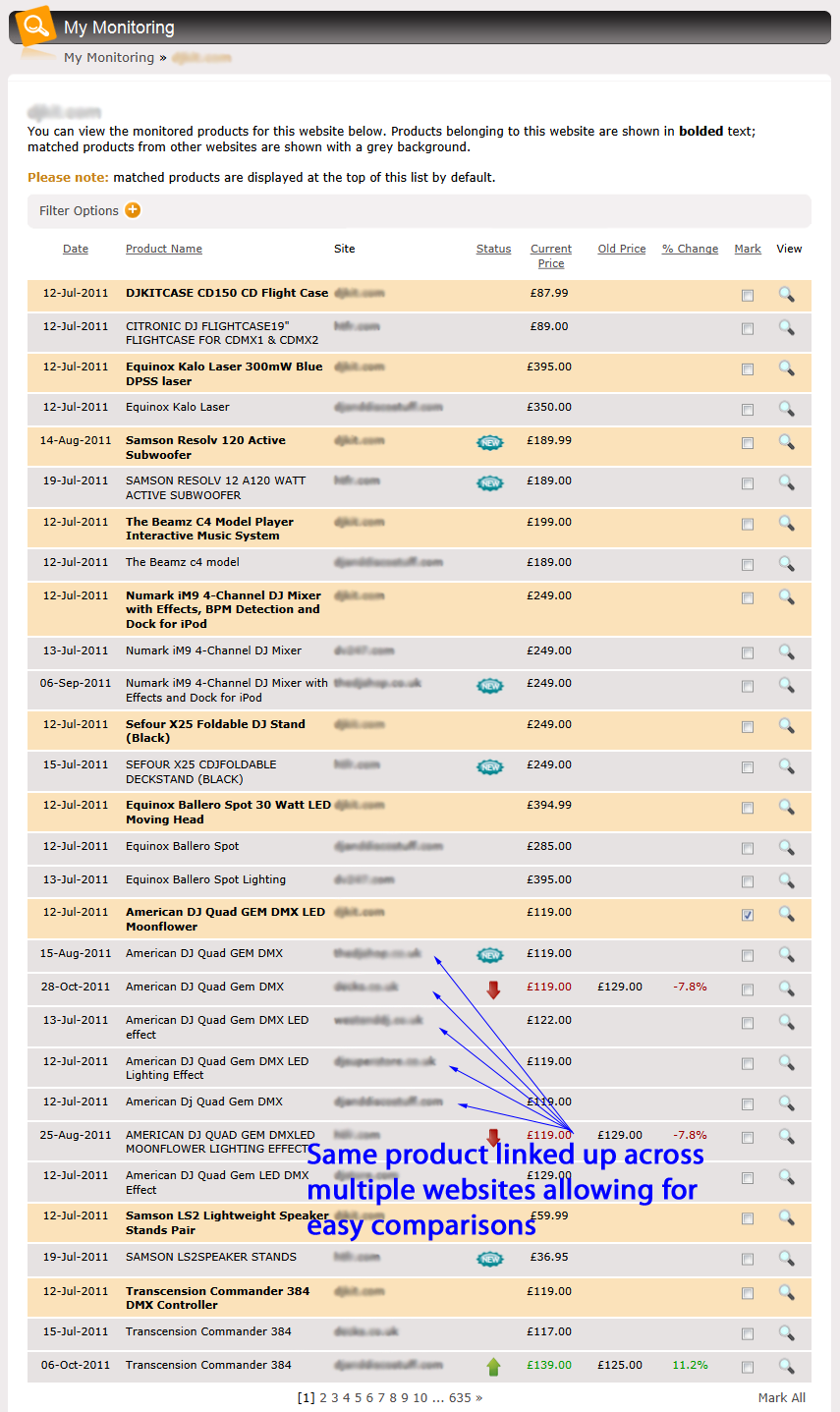Mark Samson LS2 Lightweight Speaker Stands Pair
Viewport: 840px width, 1412px height.
[748, 1218]
